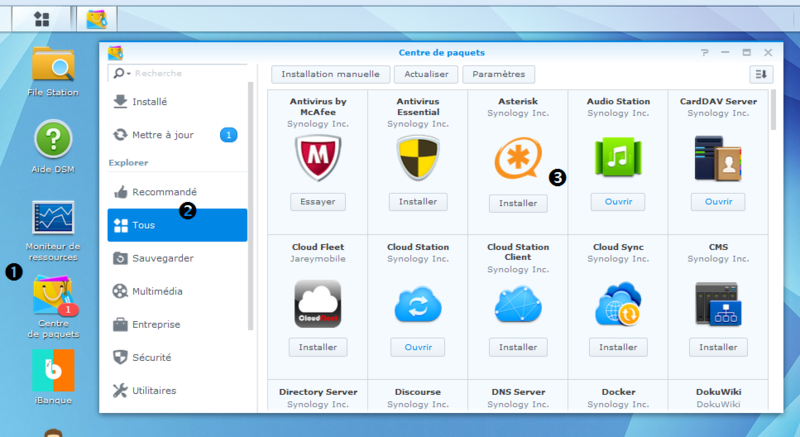The width and height of the screenshot is (800, 437).
Task: Click the Cloud Fleet package icon
Action: pos(318,304)
